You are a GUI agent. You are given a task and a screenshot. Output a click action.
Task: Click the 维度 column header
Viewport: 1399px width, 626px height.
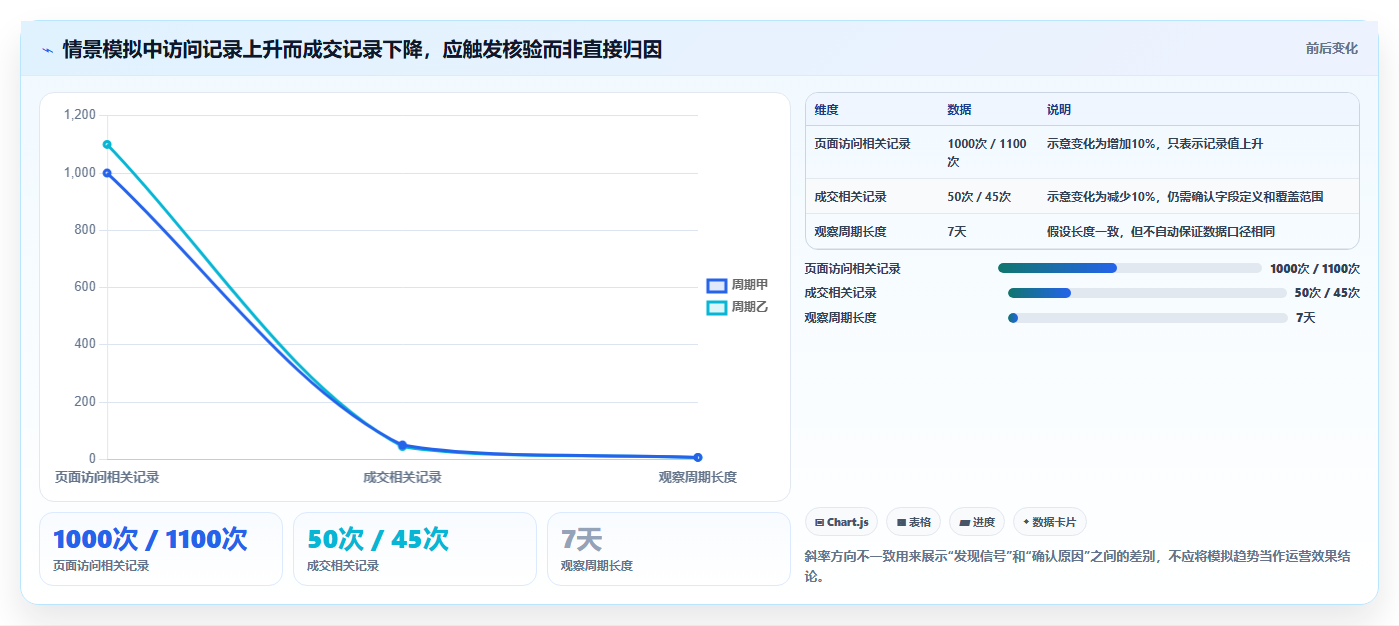coord(826,110)
